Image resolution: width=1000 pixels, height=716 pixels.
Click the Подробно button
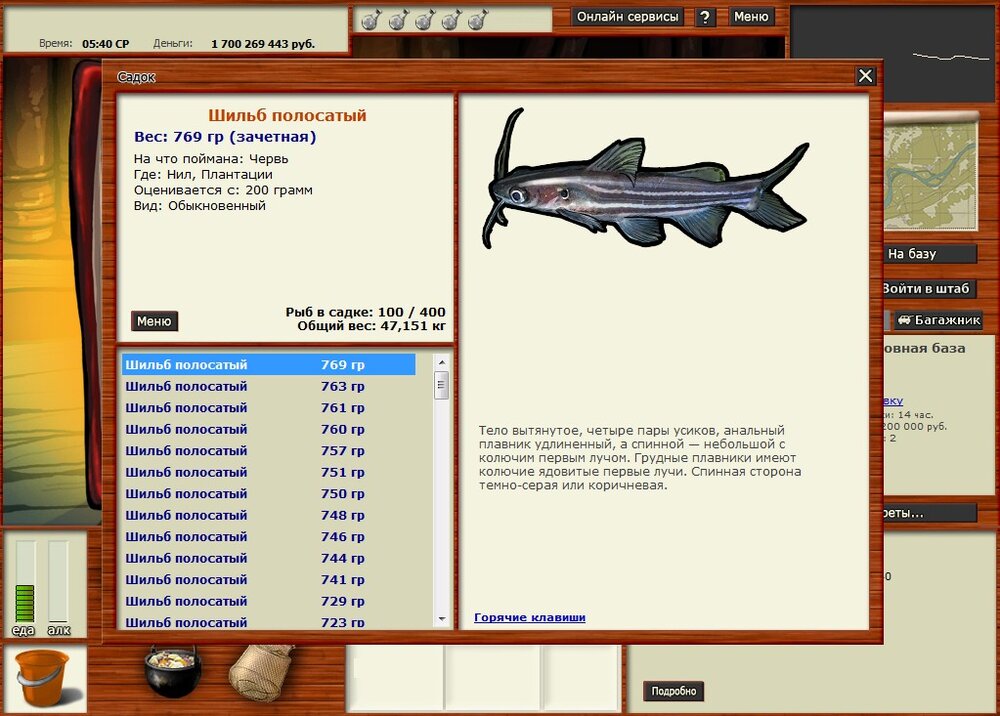673,691
